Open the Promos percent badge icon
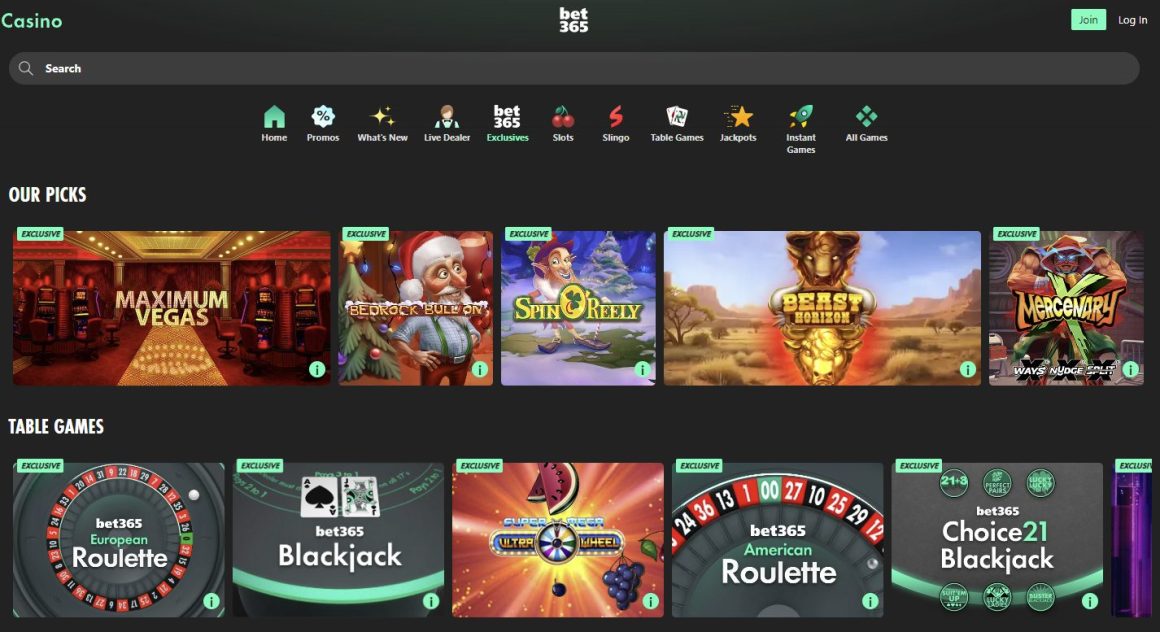Screen dimensions: 1160x632 (323, 117)
